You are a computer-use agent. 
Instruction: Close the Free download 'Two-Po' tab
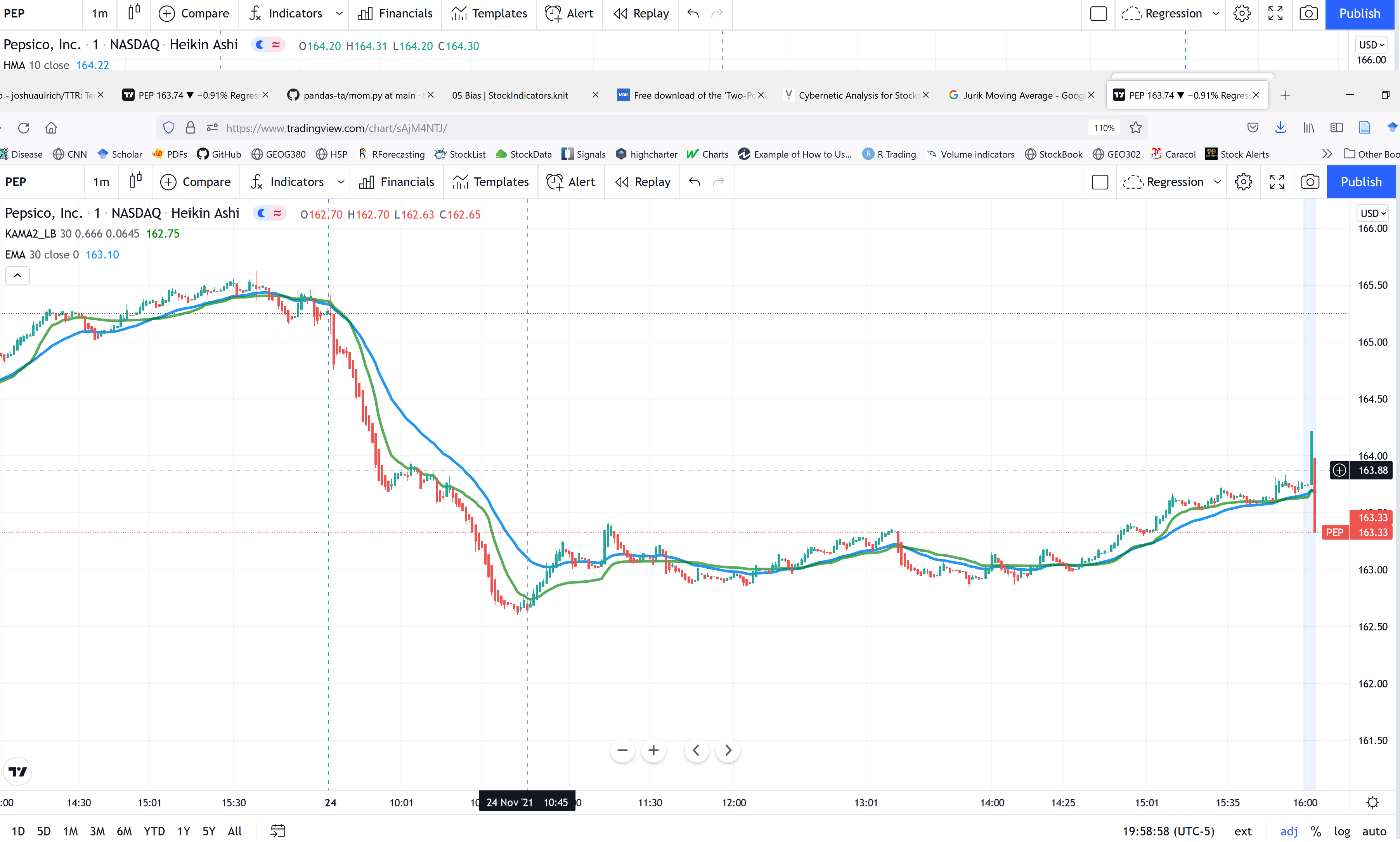761,95
